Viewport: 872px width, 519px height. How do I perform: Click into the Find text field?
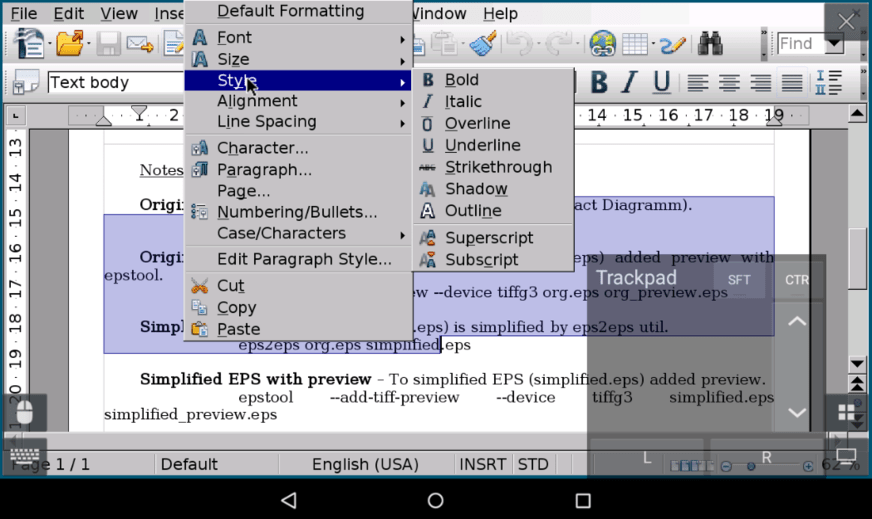tap(800, 43)
